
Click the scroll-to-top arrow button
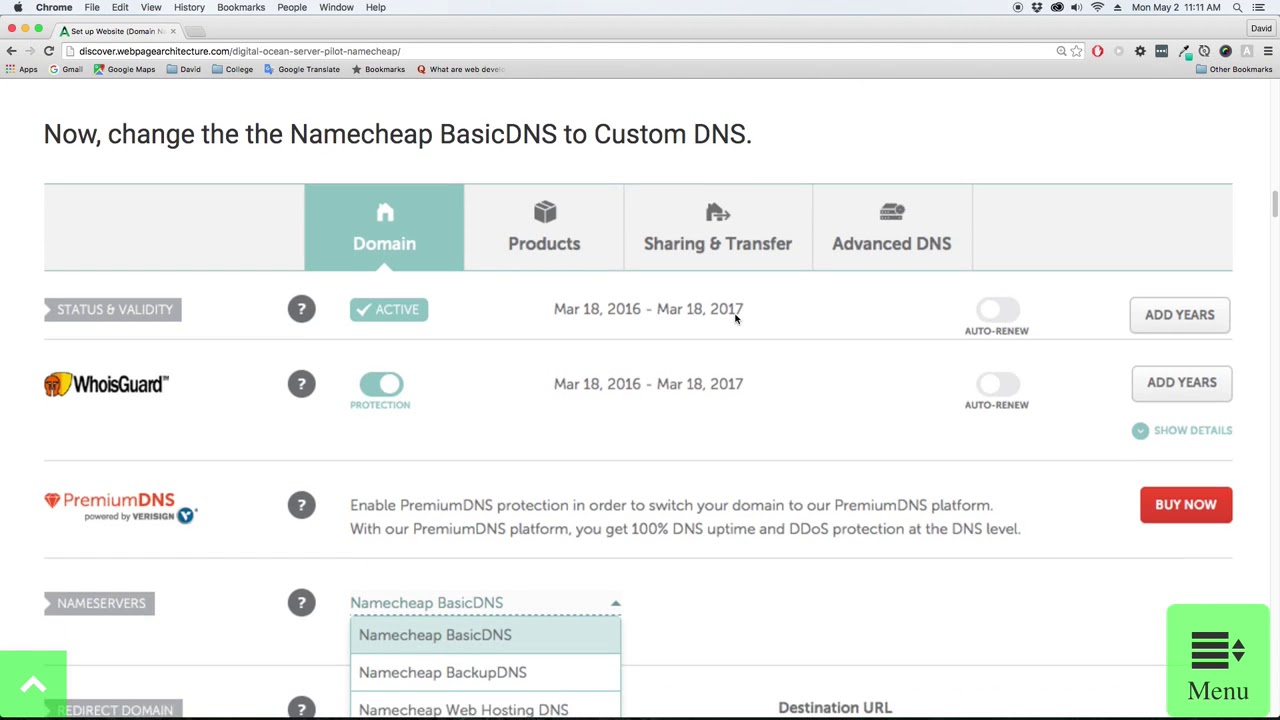point(33,685)
